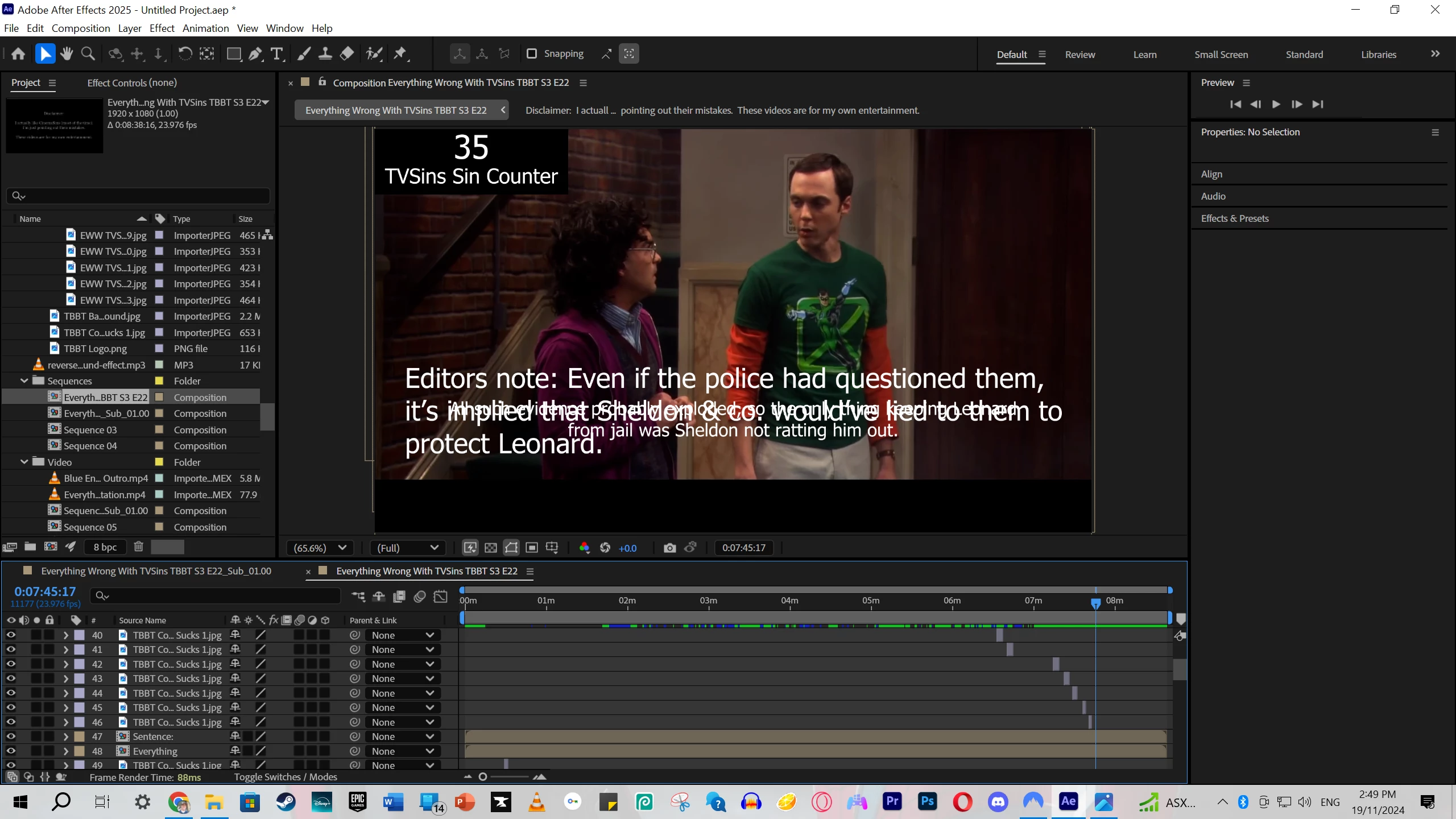Image resolution: width=1456 pixels, height=819 pixels.
Task: Select the Horizontal Type tool
Action: pos(277,54)
